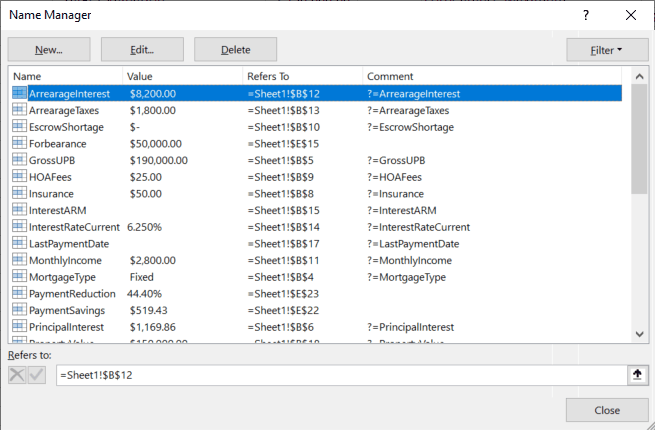
Task: Click the LastPaymentDate name icon
Action: 19,243
